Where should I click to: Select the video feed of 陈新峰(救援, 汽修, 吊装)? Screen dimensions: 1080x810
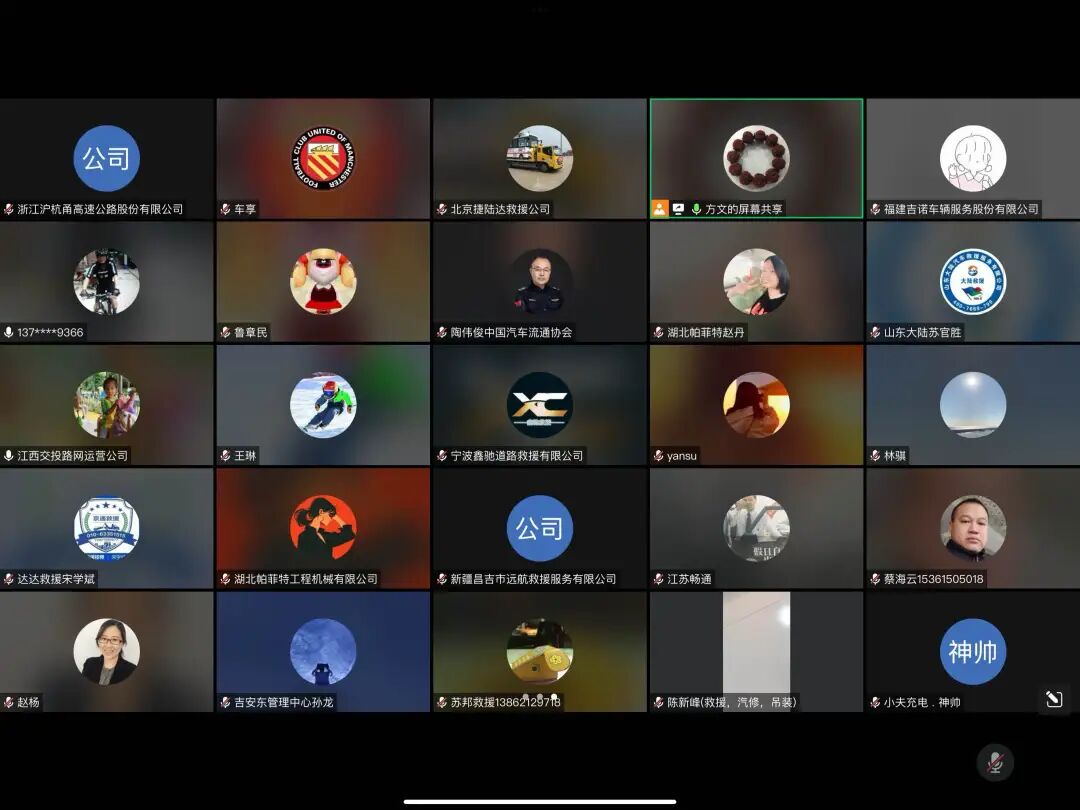coord(756,652)
